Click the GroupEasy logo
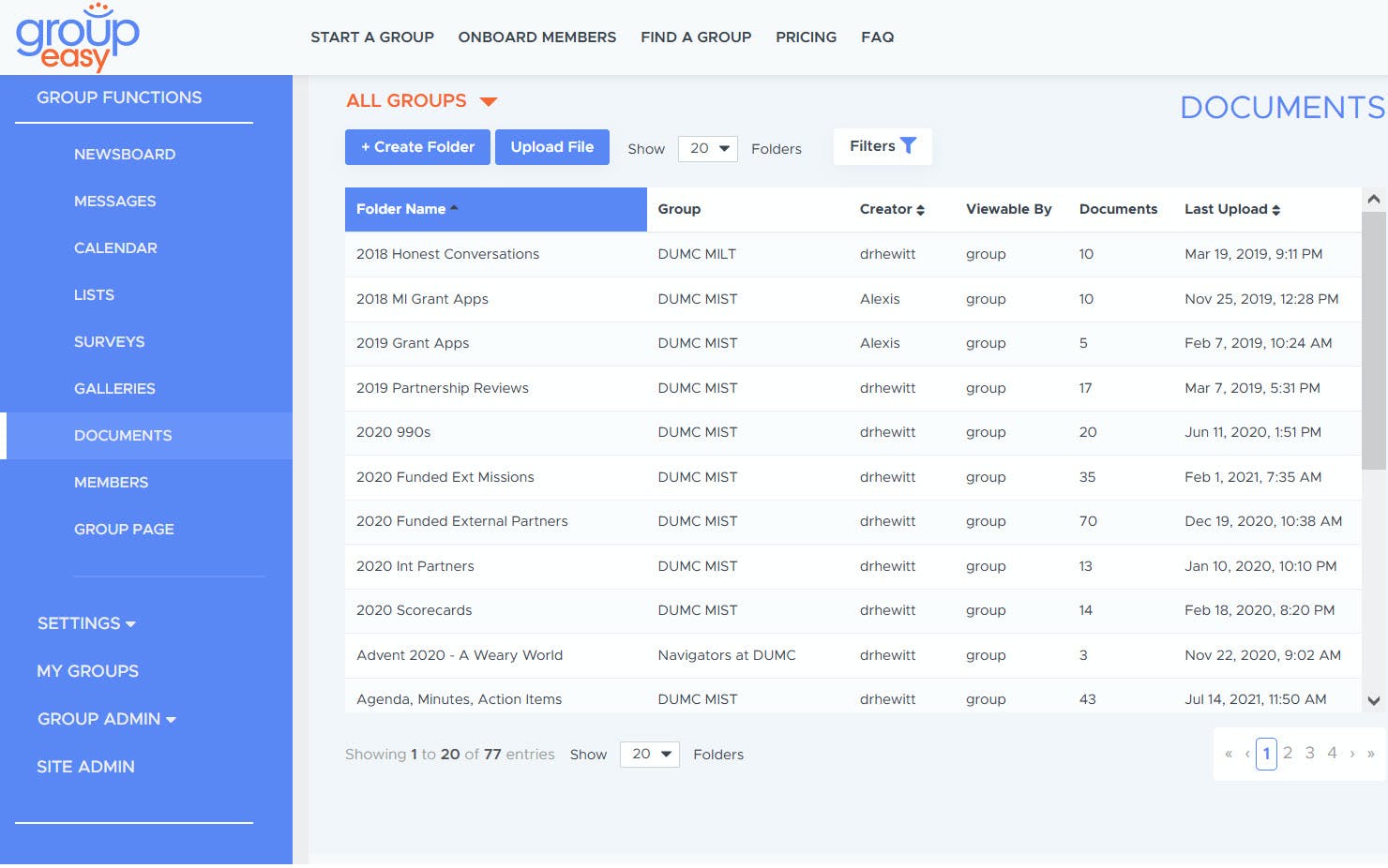 (x=78, y=37)
